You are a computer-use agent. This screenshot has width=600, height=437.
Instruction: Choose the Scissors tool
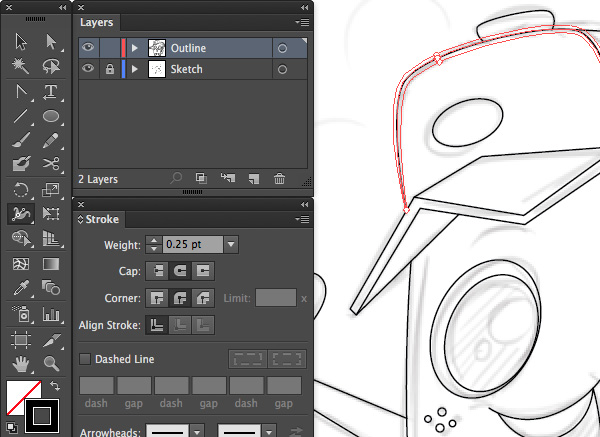(x=51, y=165)
